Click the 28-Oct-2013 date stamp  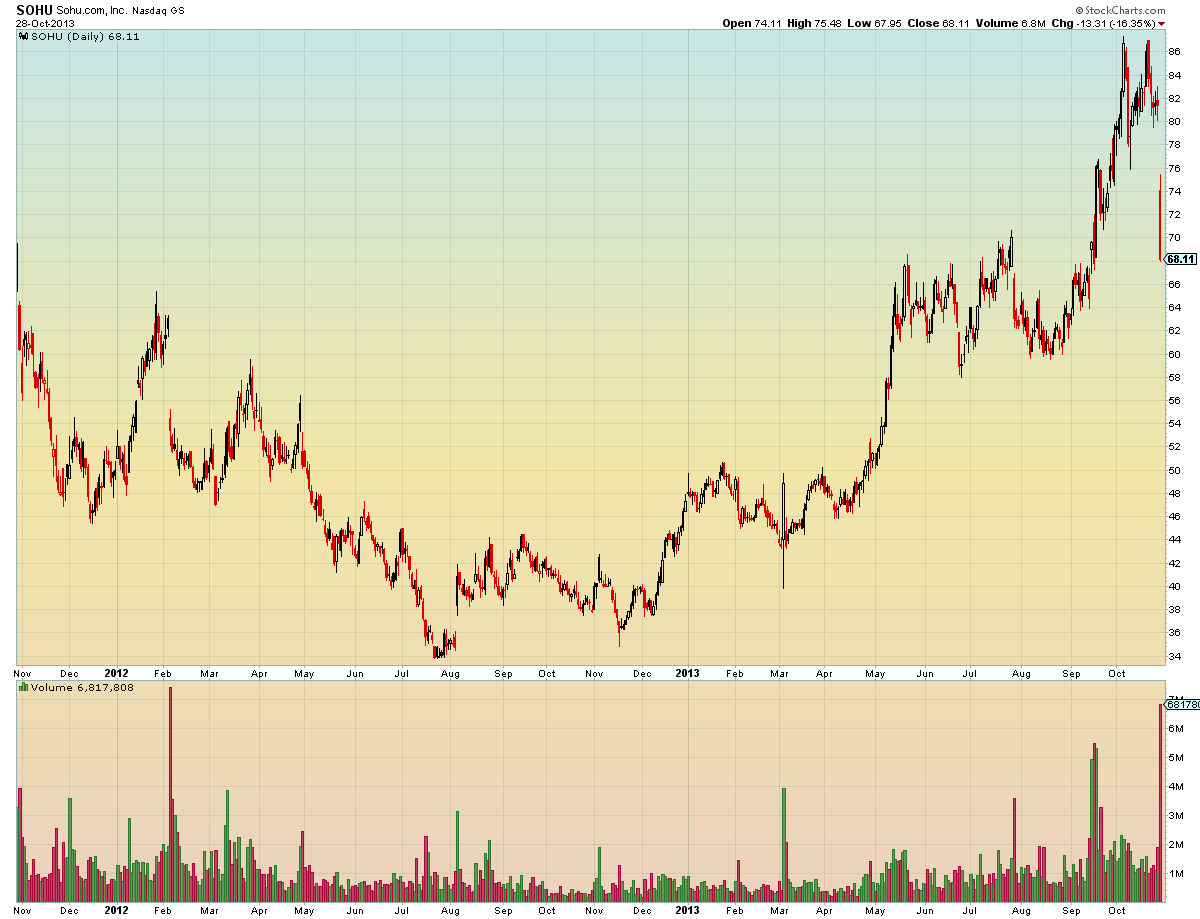click(45, 22)
